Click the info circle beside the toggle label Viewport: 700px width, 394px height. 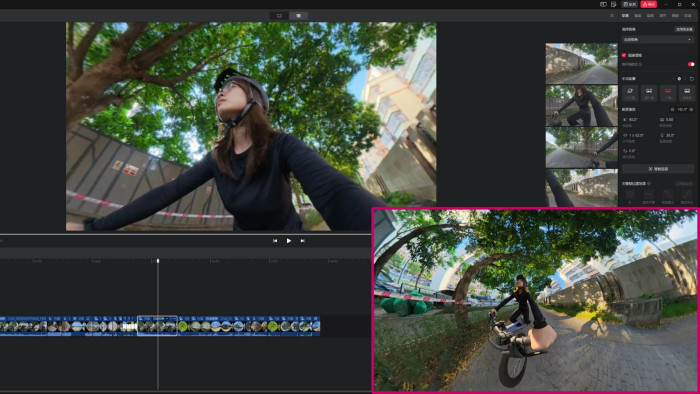(641, 64)
